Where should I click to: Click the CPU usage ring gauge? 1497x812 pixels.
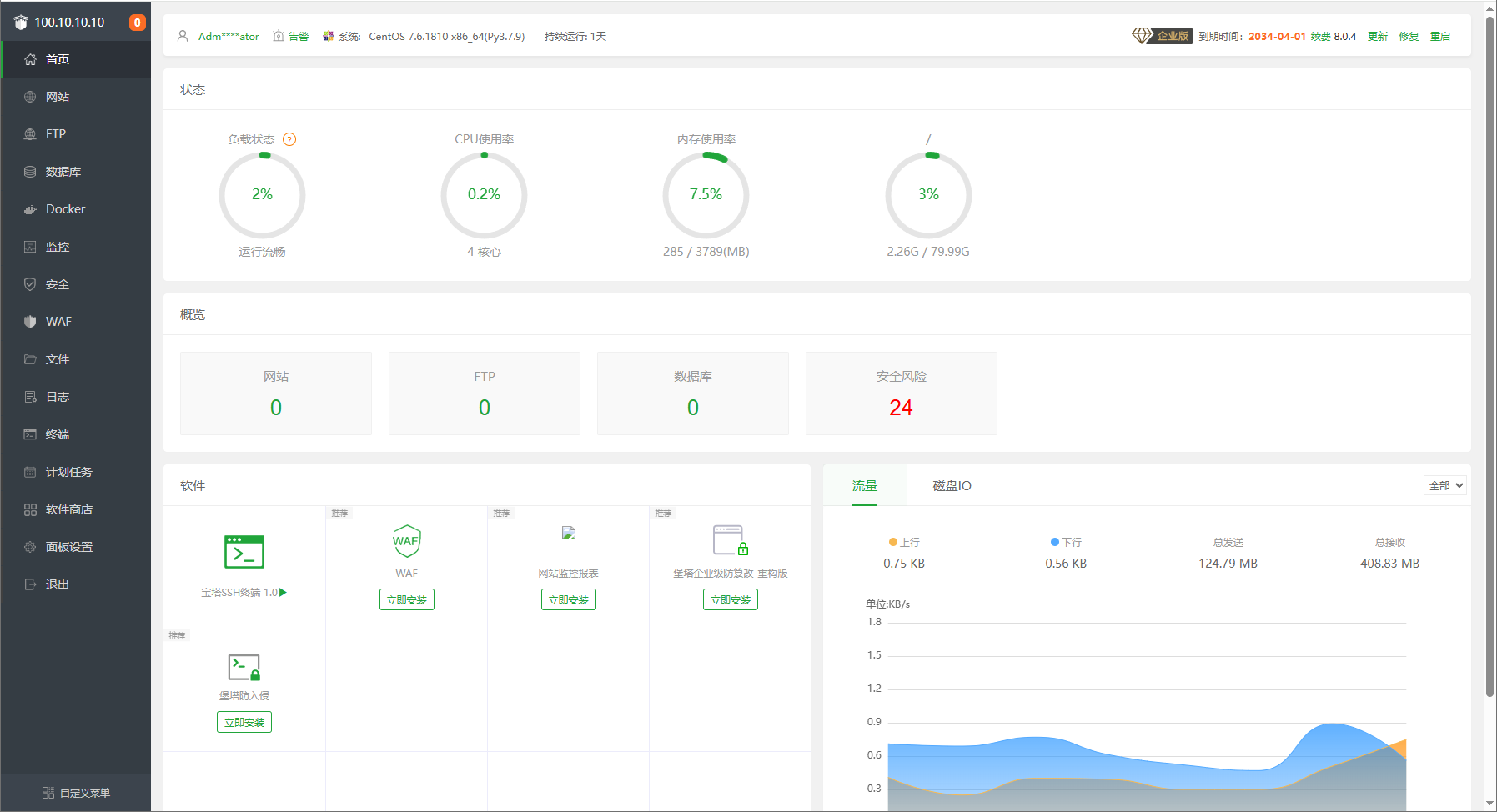point(484,195)
